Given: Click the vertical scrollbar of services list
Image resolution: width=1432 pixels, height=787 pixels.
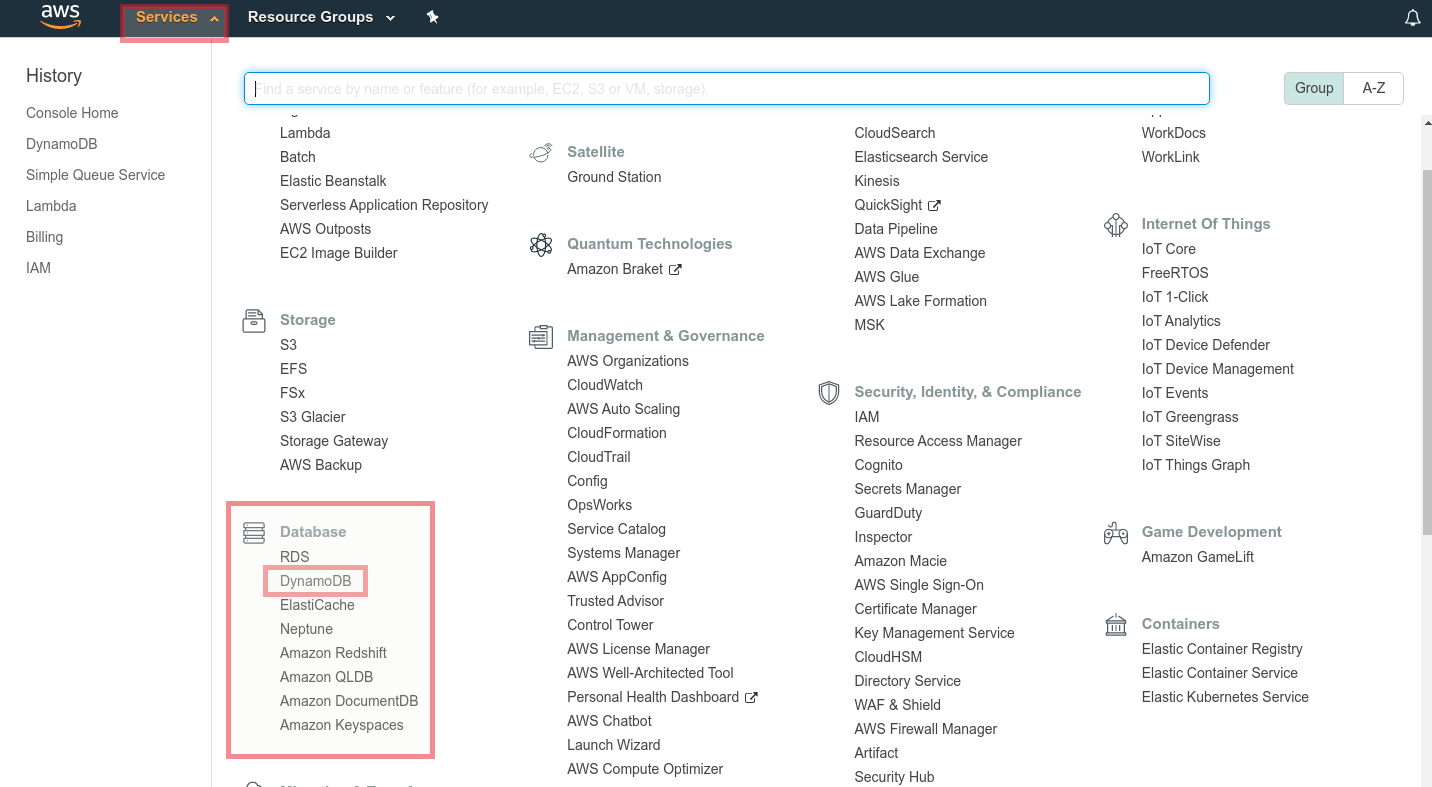Looking at the screenshot, I should pyautogui.click(x=1425, y=350).
